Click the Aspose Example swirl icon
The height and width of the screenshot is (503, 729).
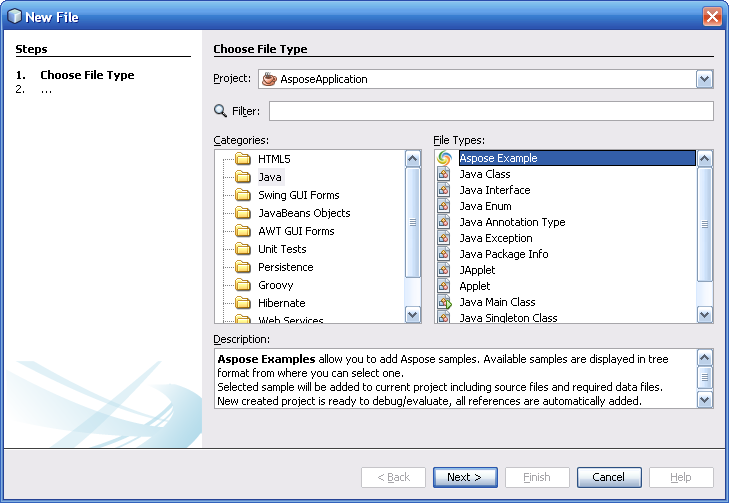444,158
